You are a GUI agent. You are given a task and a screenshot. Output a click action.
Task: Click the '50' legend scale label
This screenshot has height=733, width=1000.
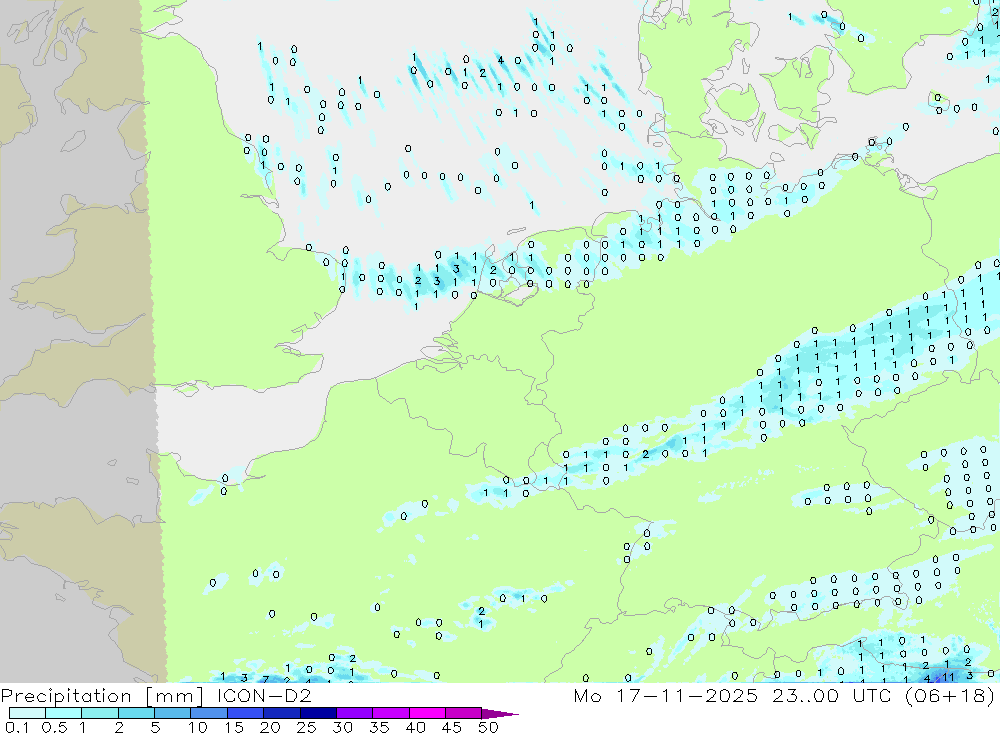pos(488,727)
